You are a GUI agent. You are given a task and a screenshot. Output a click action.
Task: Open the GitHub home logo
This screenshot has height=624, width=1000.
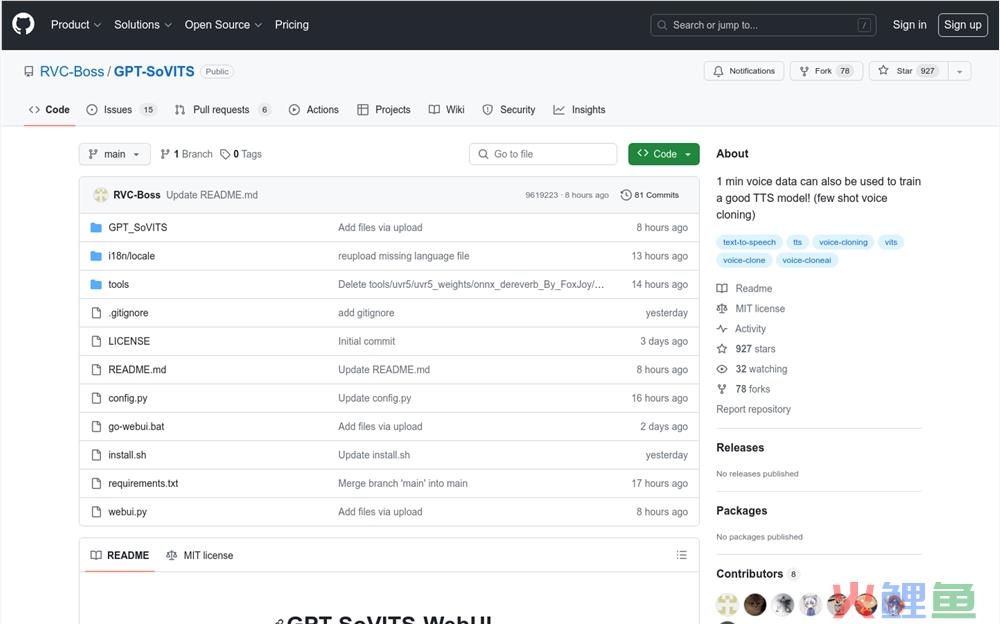coord(24,24)
